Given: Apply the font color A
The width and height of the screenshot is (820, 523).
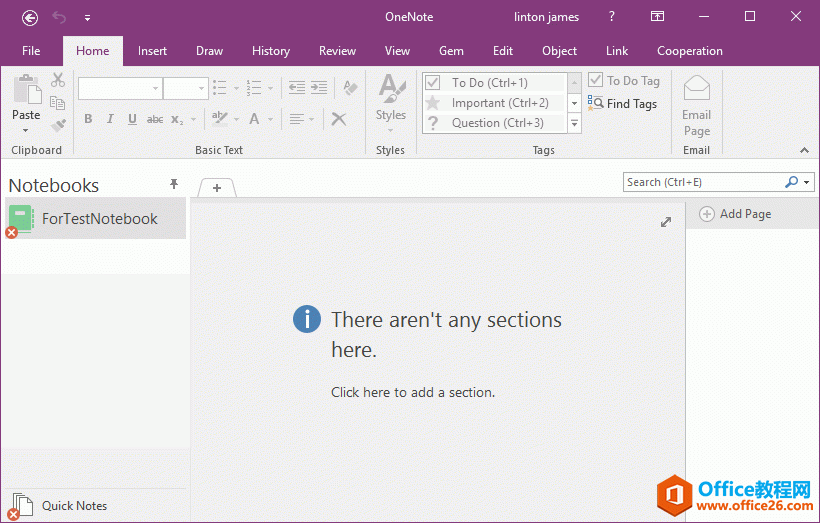Looking at the screenshot, I should click(x=254, y=119).
